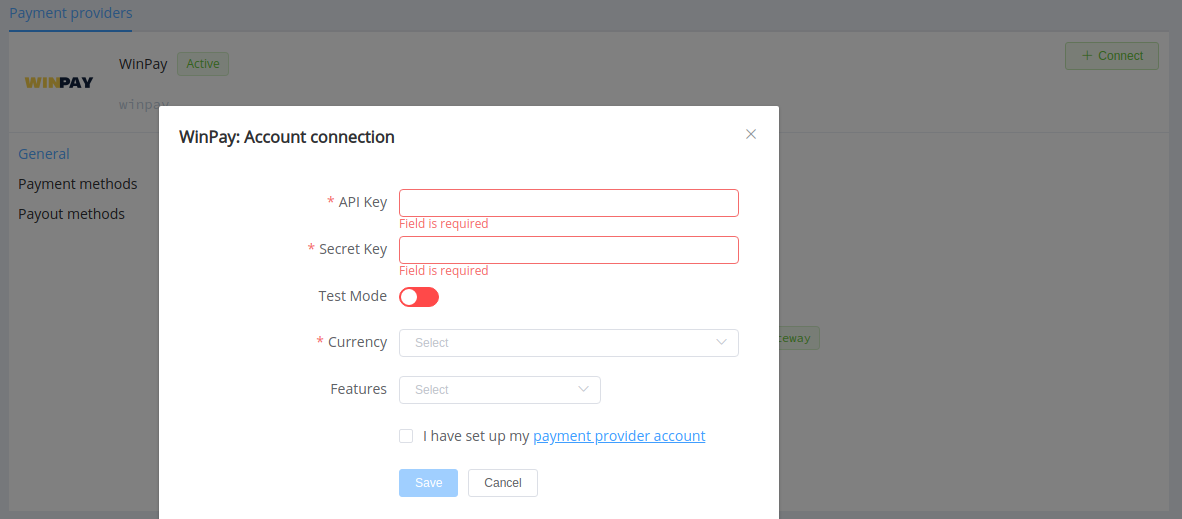Open the payment provider account link
The image size is (1182, 519).
[619, 436]
